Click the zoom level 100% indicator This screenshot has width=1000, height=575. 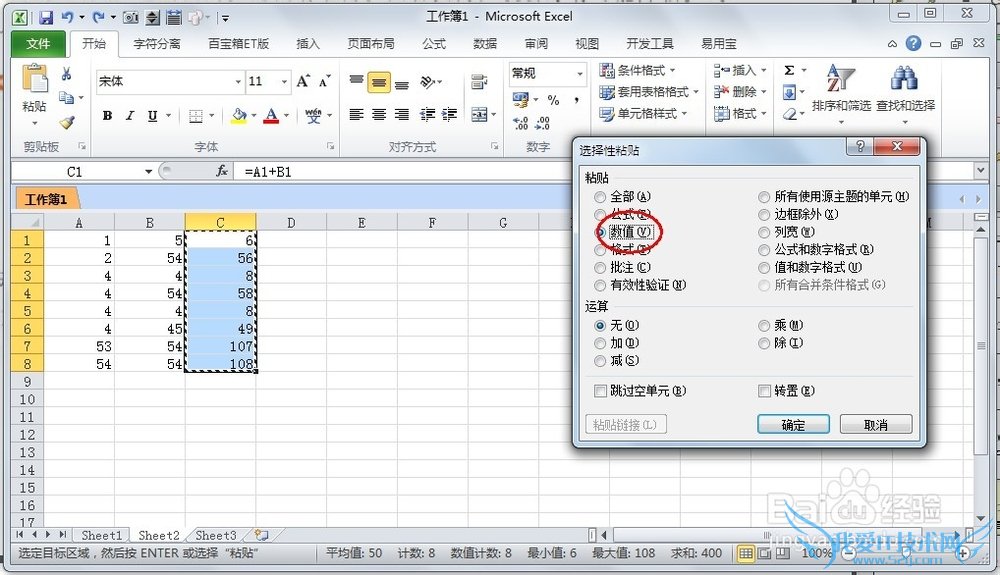(816, 553)
